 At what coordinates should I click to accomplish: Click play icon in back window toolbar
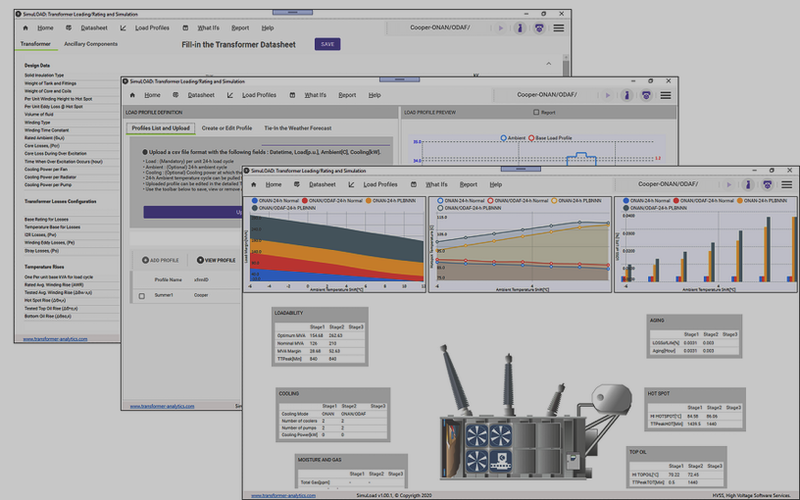[501, 28]
